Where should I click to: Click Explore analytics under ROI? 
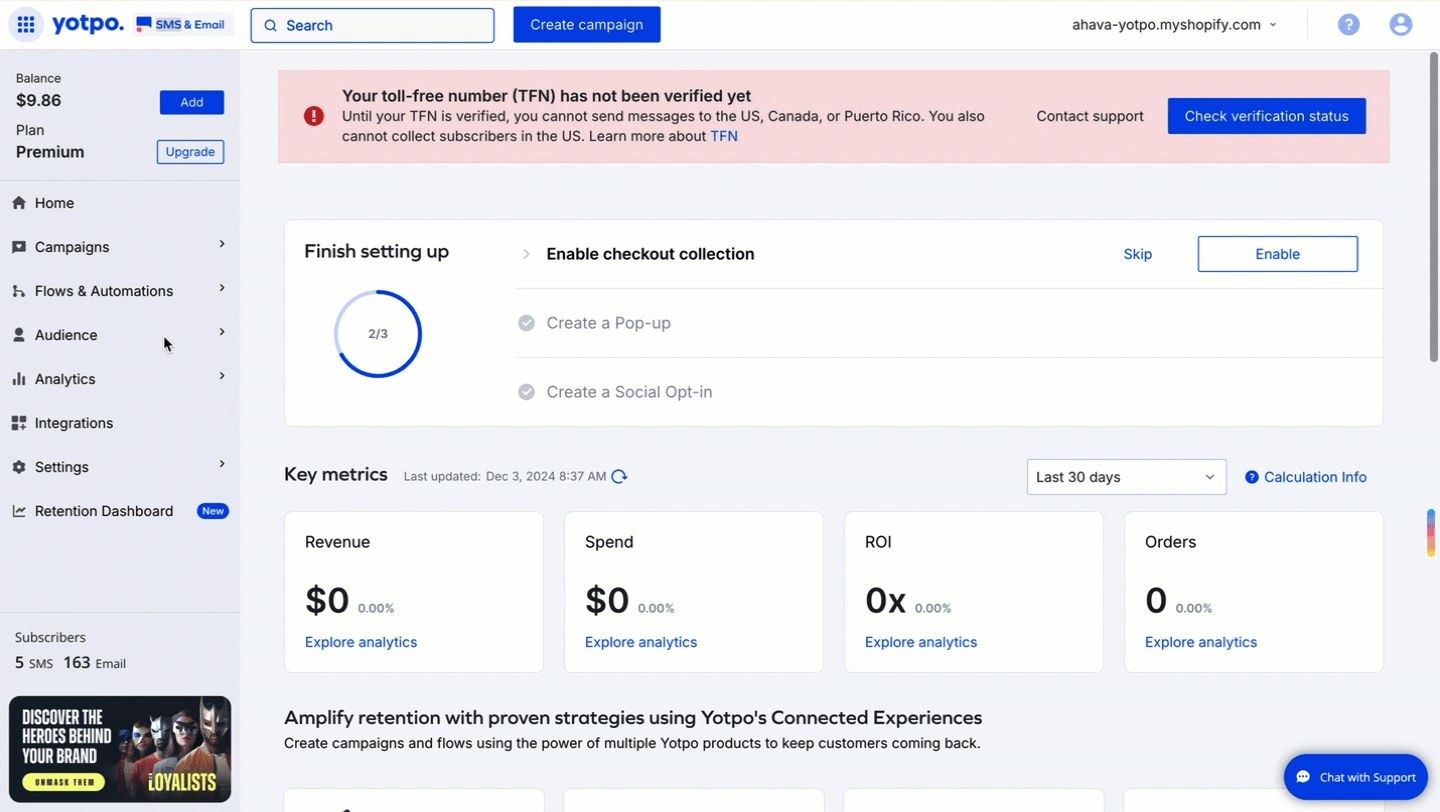pyautogui.click(x=921, y=642)
